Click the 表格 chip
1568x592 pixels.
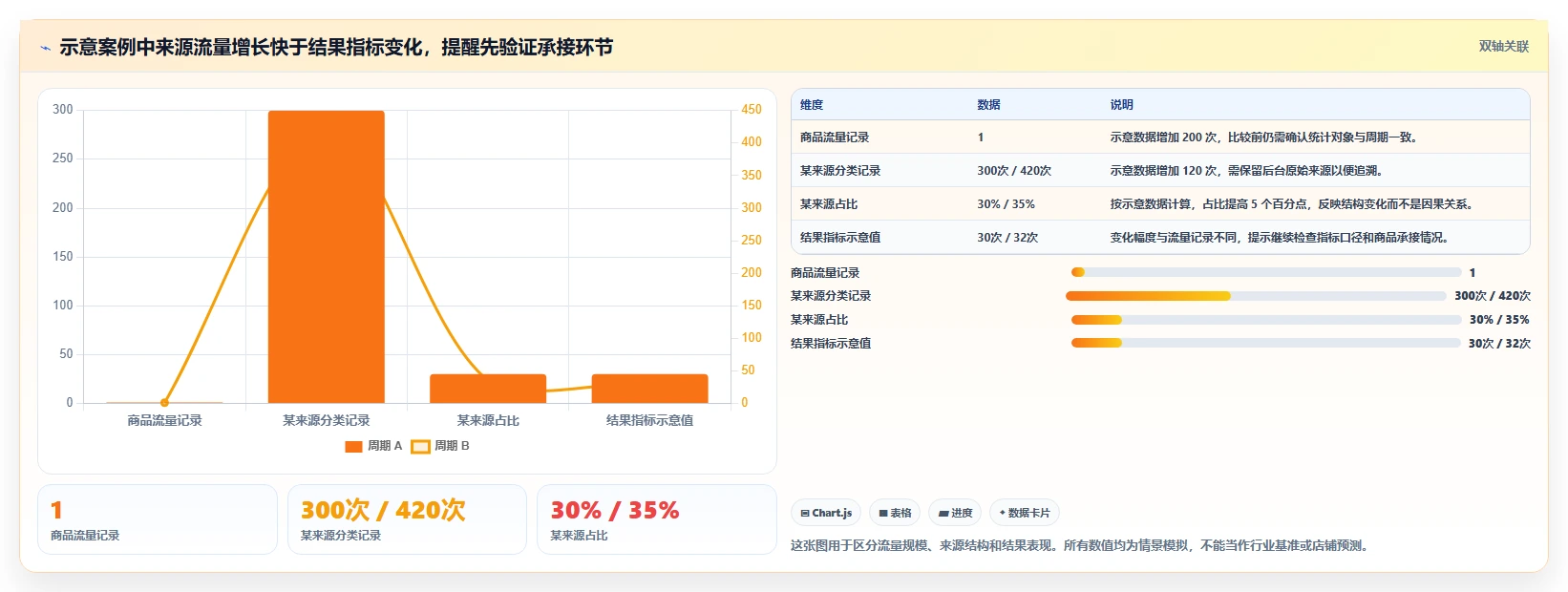895,513
